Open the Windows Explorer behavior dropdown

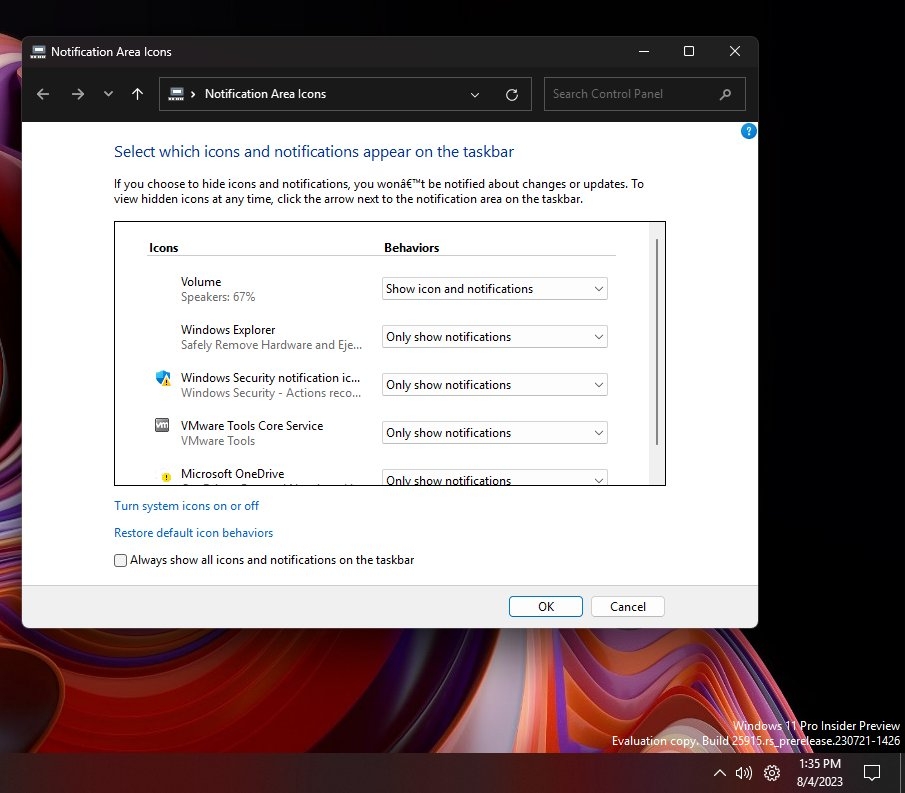495,336
